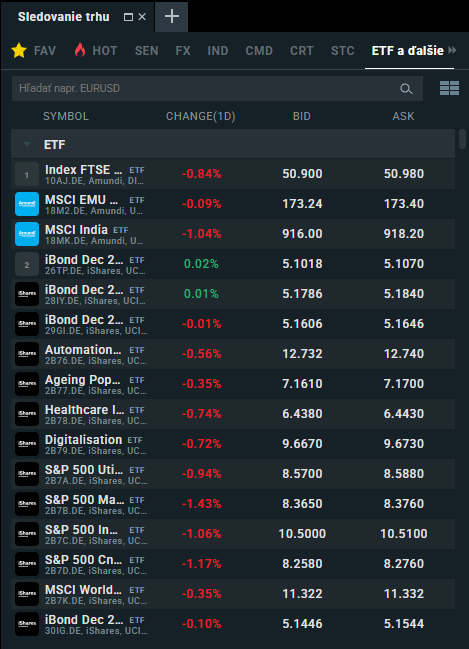Click the iShares logo beside Digitalisation ETF
469x649 pixels.
(27, 444)
